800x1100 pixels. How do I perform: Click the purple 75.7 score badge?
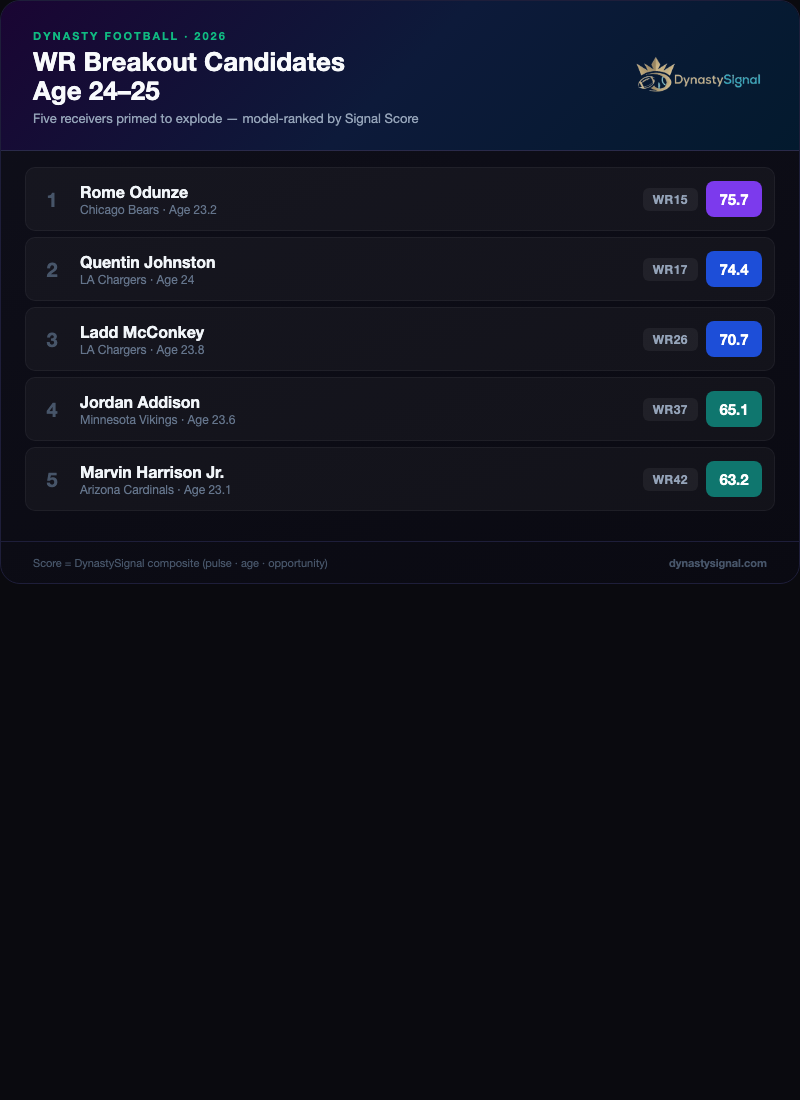(x=733, y=199)
